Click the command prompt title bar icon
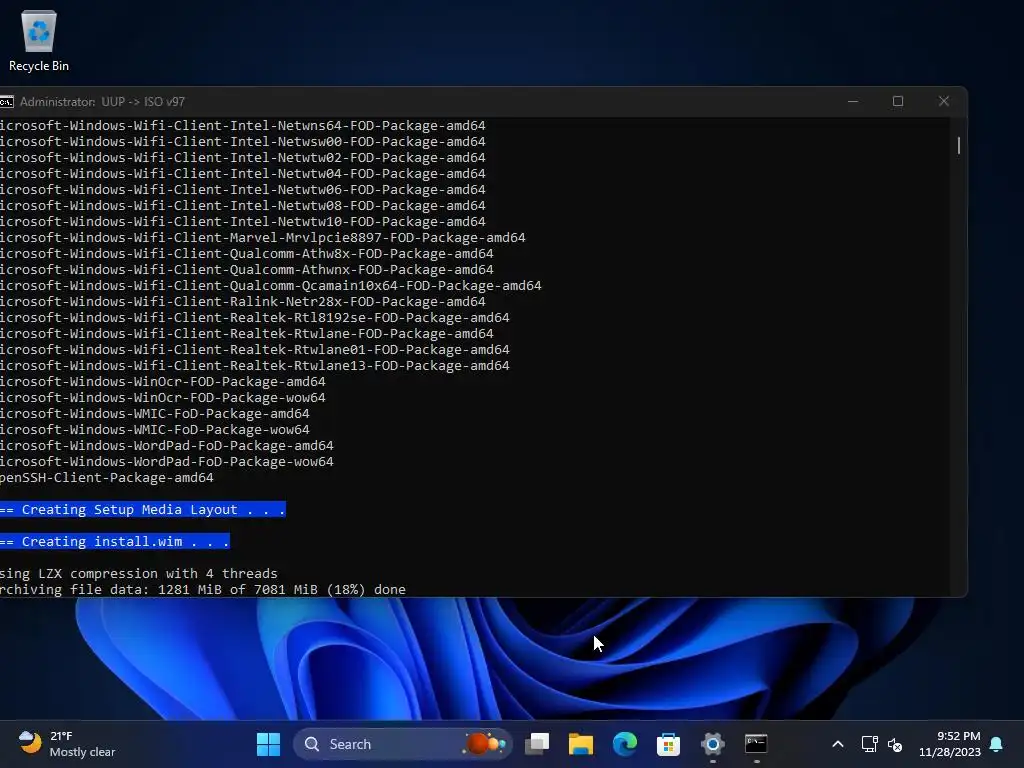The image size is (1024, 768). pos(6,102)
